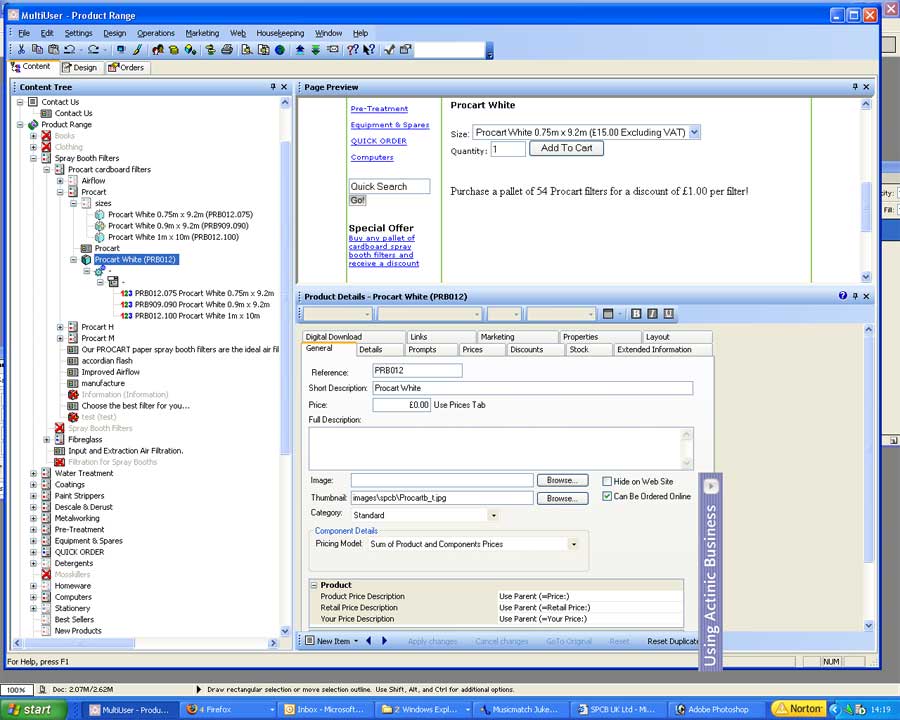The height and width of the screenshot is (720, 900).
Task: Uncheck Can Be Ordered Online
Action: point(607,496)
